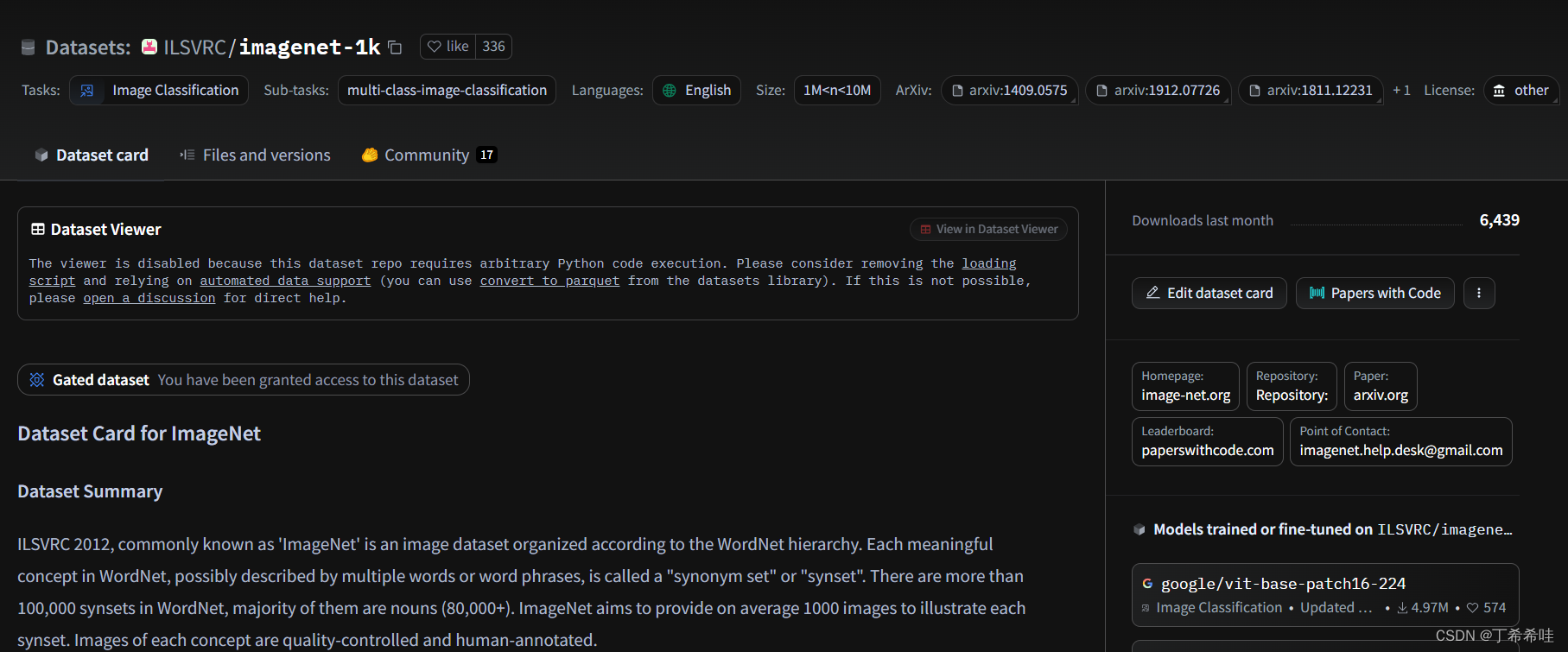The image size is (1568, 652).
Task: Click the license building icon
Action: pyautogui.click(x=1499, y=91)
